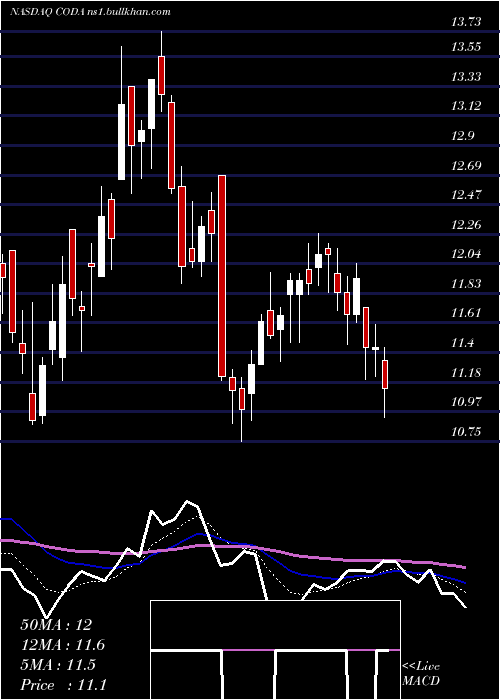Click the MACD histogram panel box
The image size is (500, 700).
(275, 650)
